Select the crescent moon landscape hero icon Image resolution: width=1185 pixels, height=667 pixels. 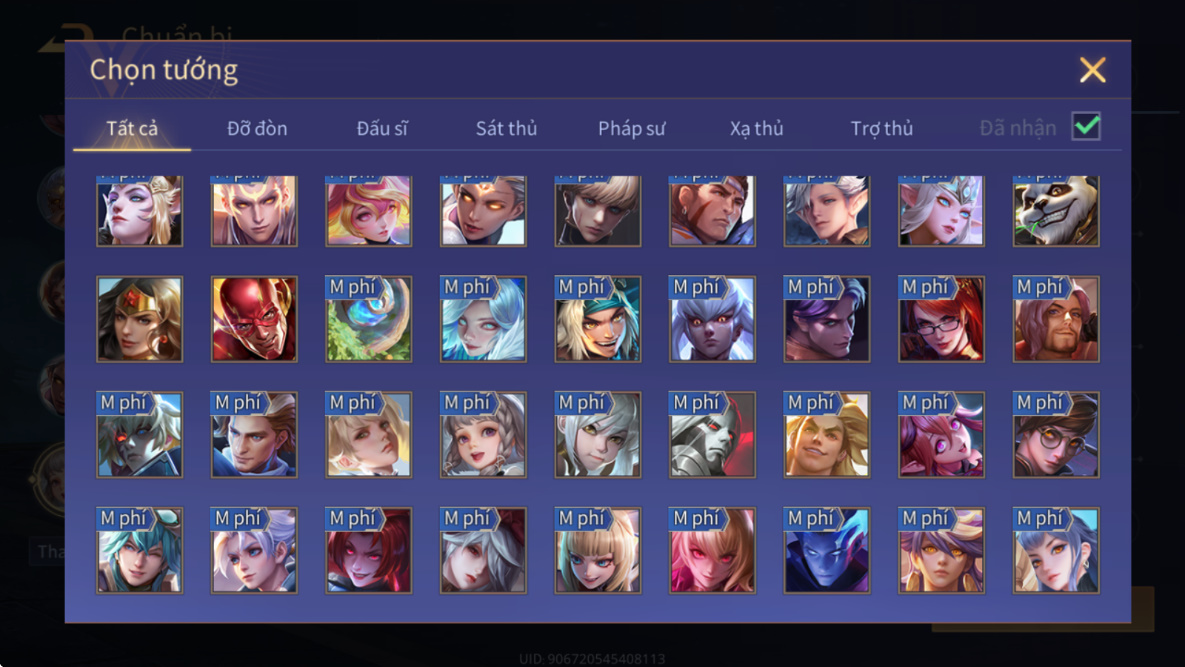[369, 319]
